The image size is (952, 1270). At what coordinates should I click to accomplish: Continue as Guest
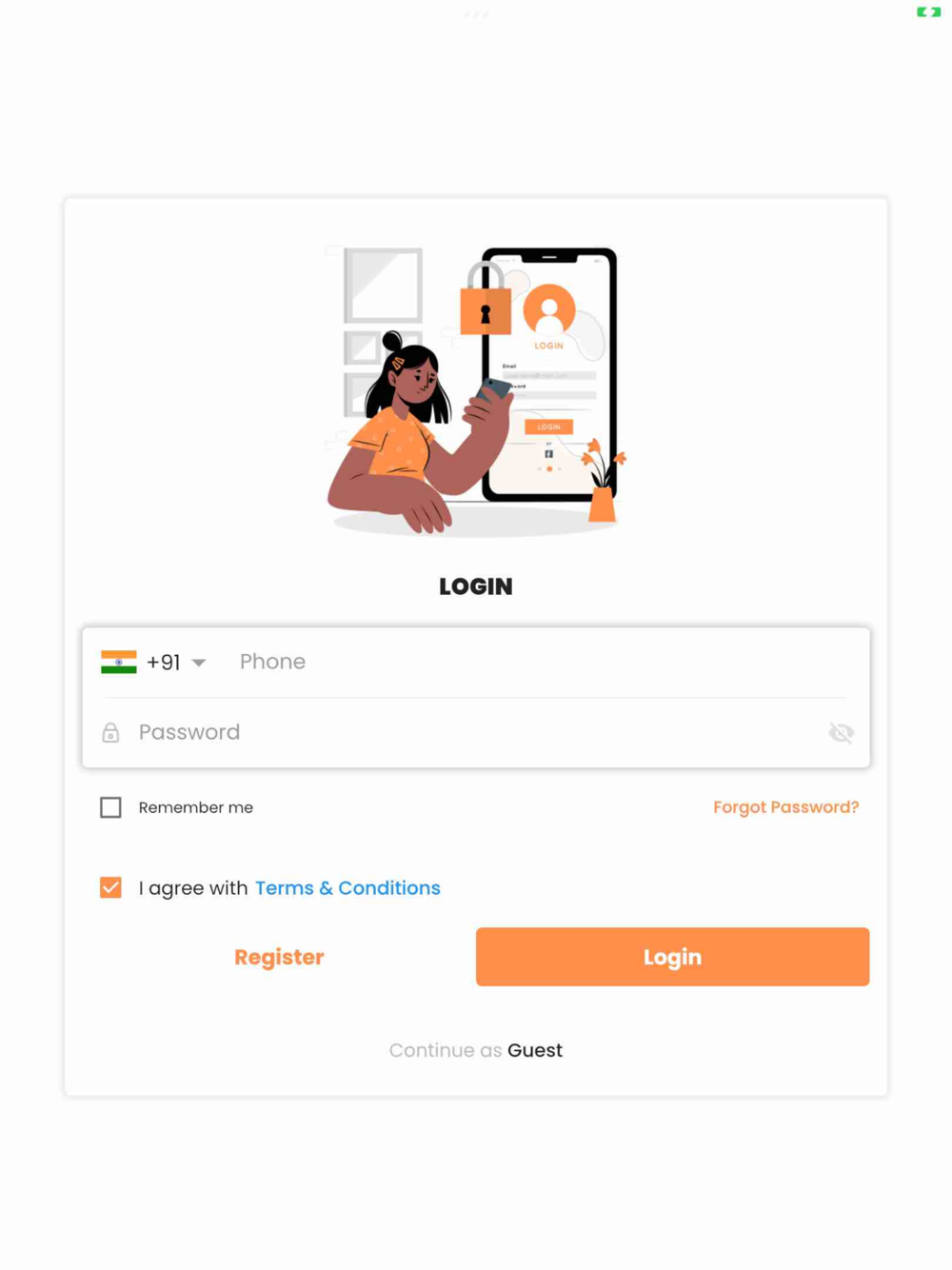click(476, 1050)
